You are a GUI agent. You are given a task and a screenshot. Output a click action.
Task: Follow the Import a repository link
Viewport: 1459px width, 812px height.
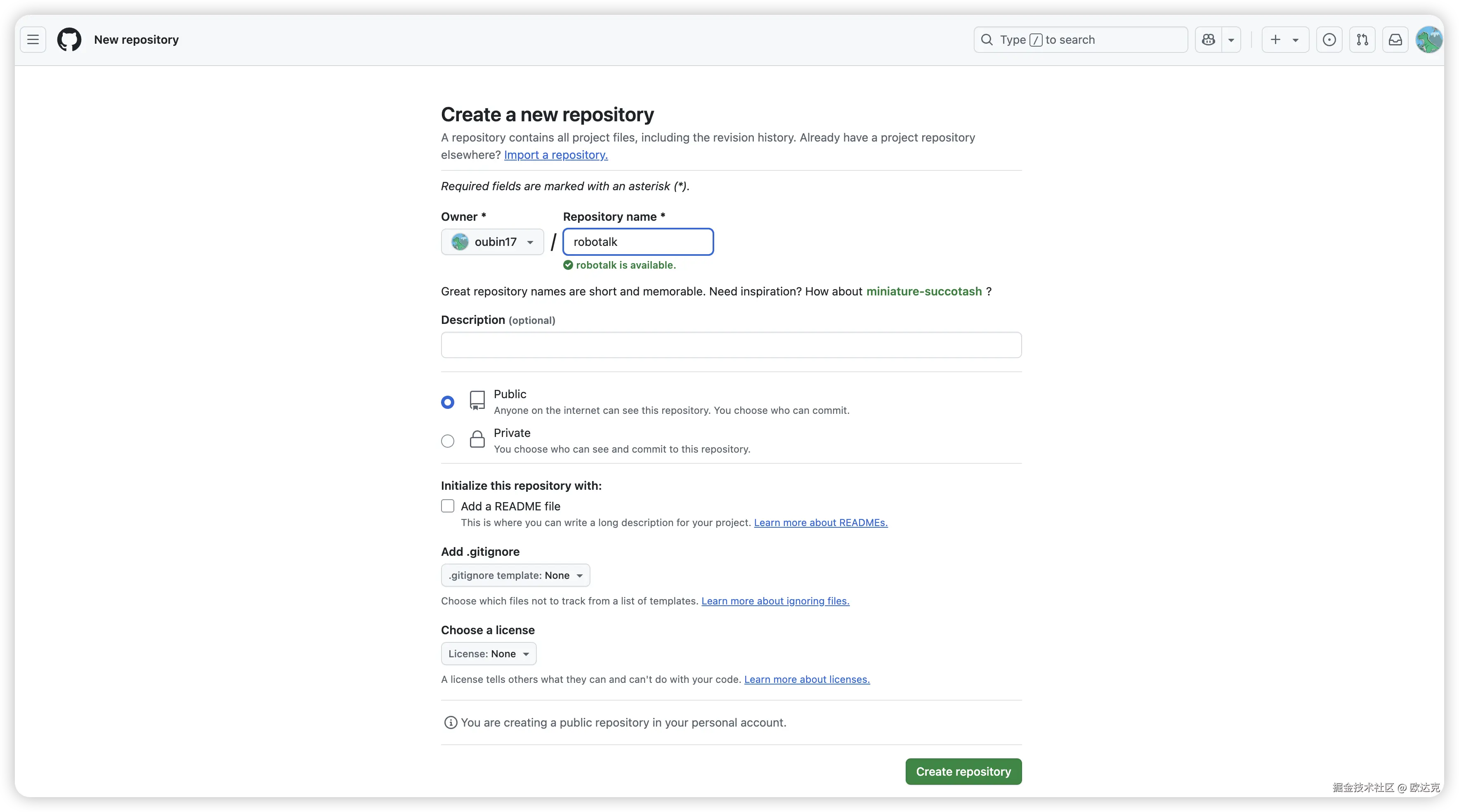tap(556, 155)
